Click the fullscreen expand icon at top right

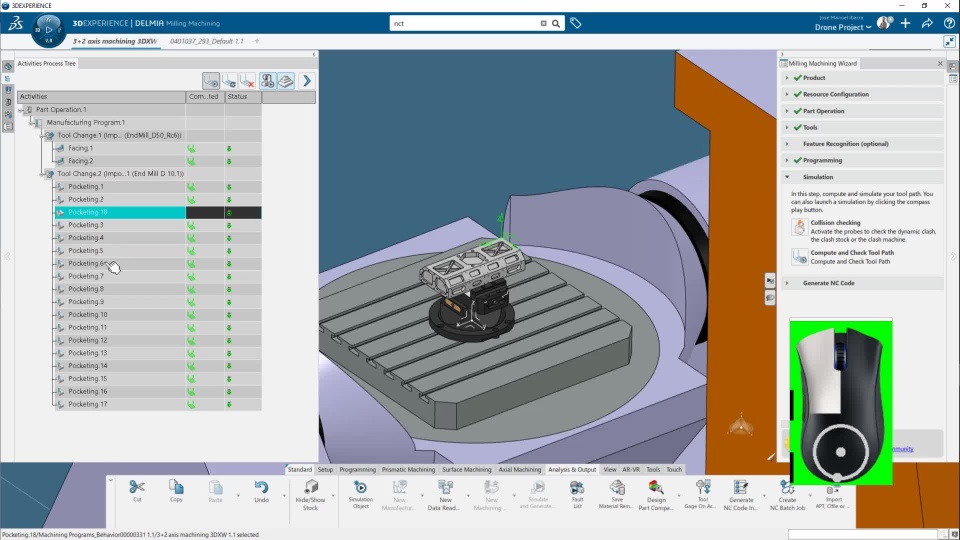(950, 41)
